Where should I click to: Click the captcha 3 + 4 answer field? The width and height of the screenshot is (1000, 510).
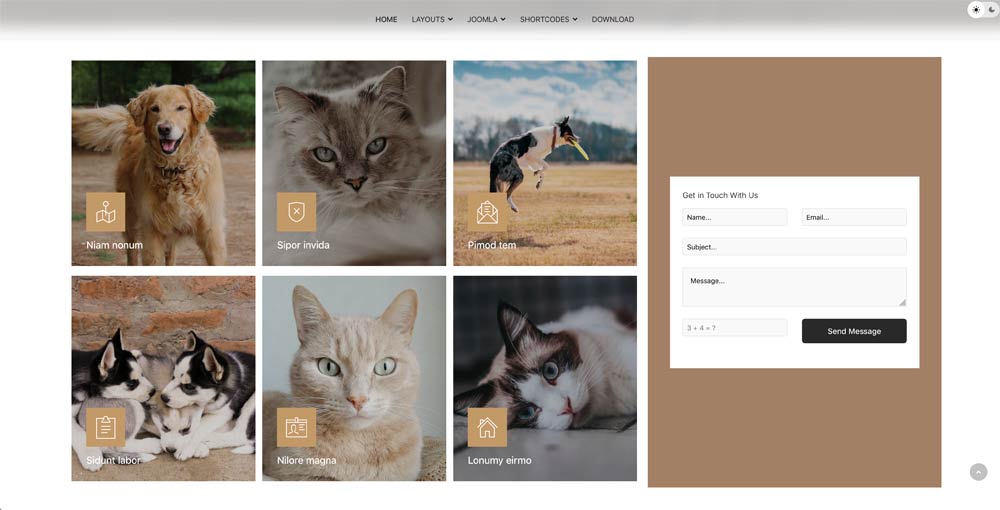click(734, 328)
